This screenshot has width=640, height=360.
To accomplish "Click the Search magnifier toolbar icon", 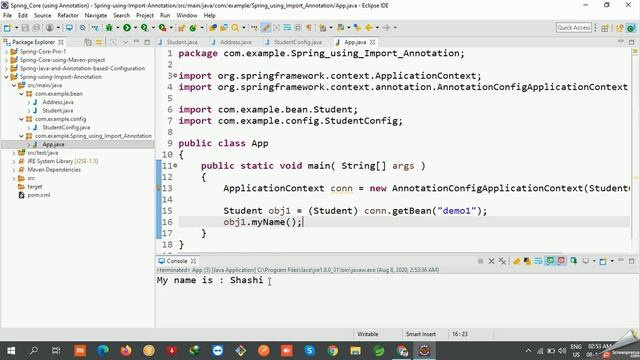I will pyautogui.click(x=235, y=28).
